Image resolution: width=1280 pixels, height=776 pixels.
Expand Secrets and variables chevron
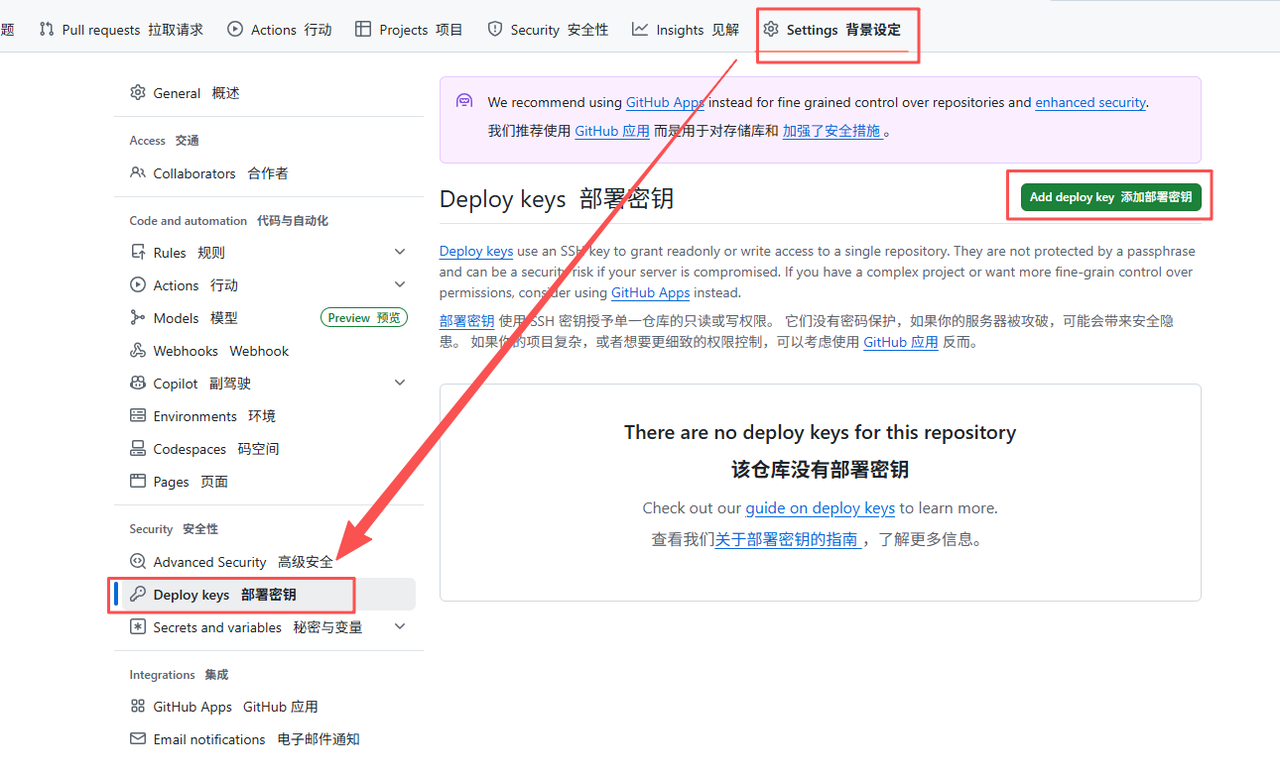[400, 627]
